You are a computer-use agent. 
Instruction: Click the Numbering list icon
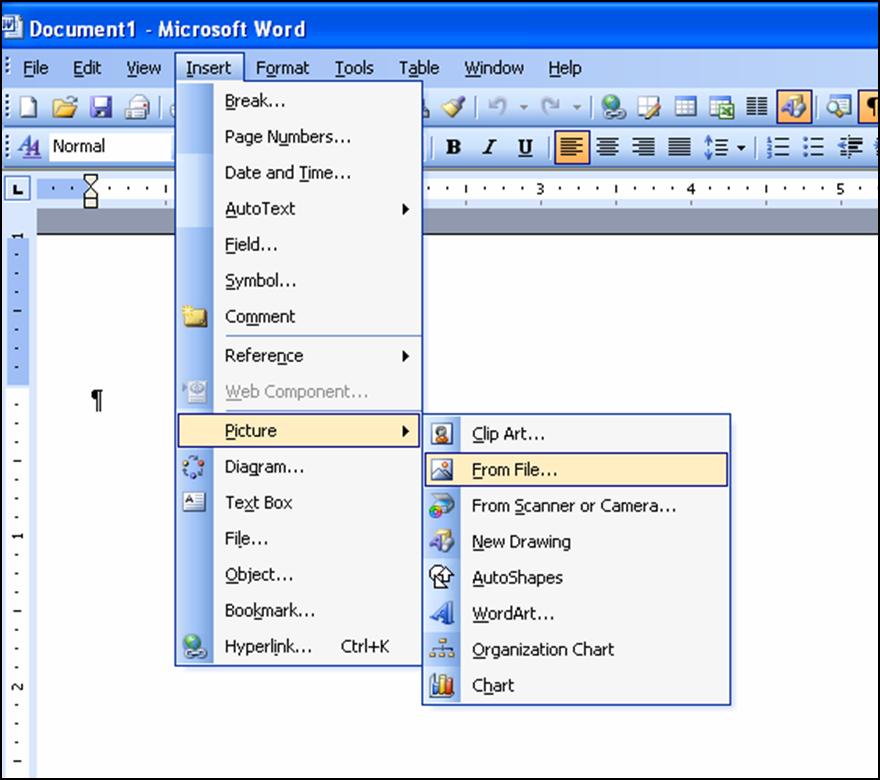click(x=778, y=147)
